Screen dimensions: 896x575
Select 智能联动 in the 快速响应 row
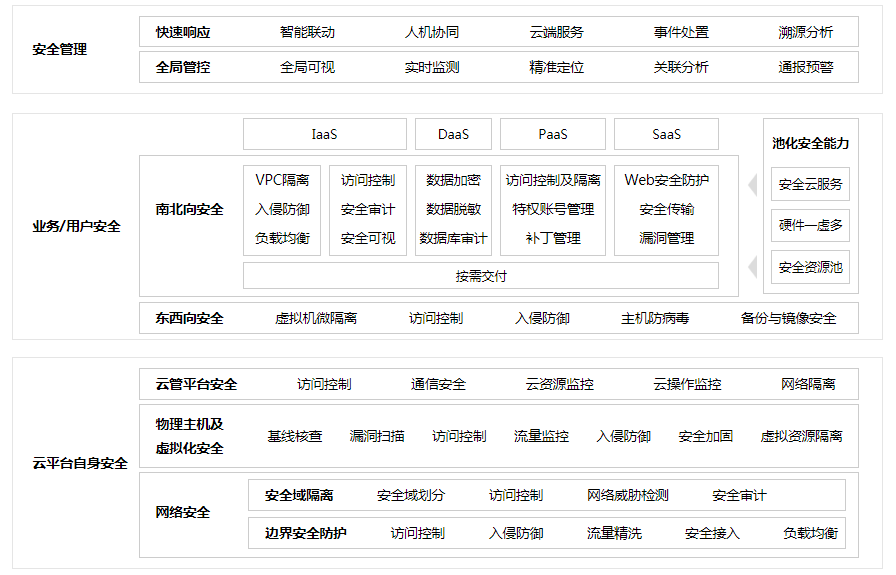tap(307, 32)
